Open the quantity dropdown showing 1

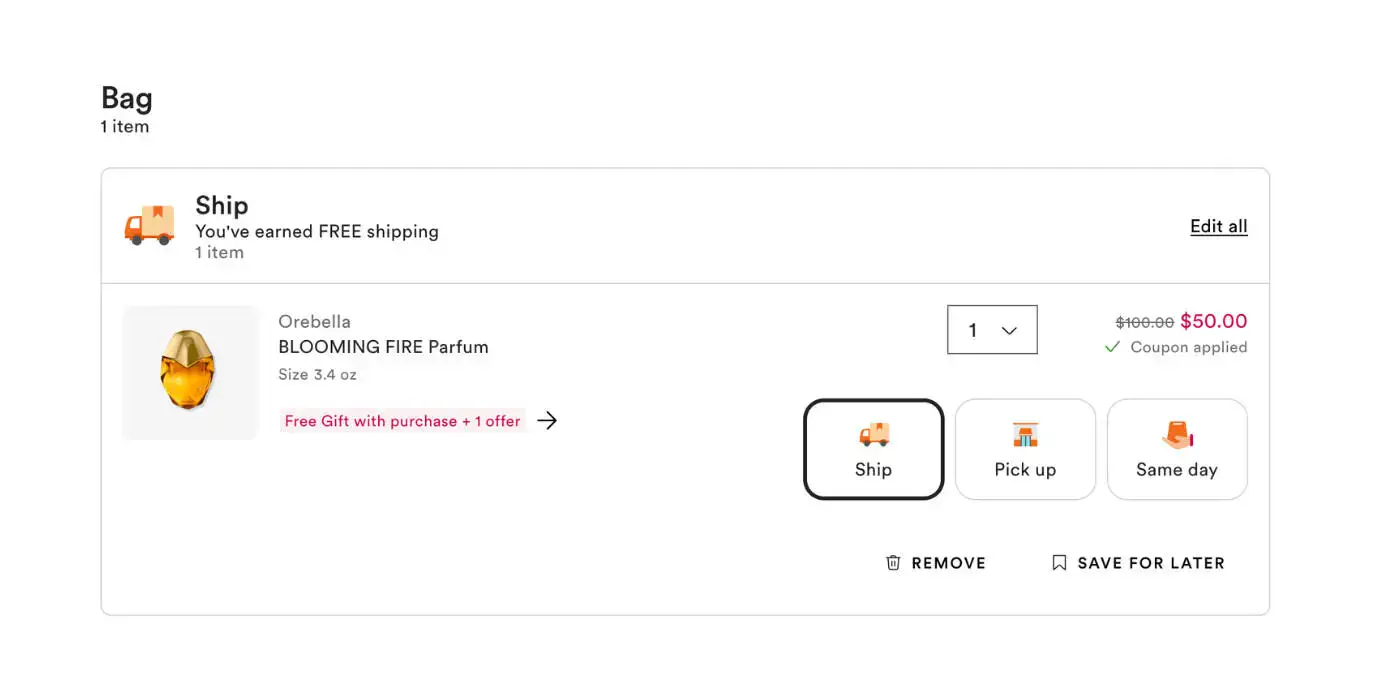pos(992,330)
